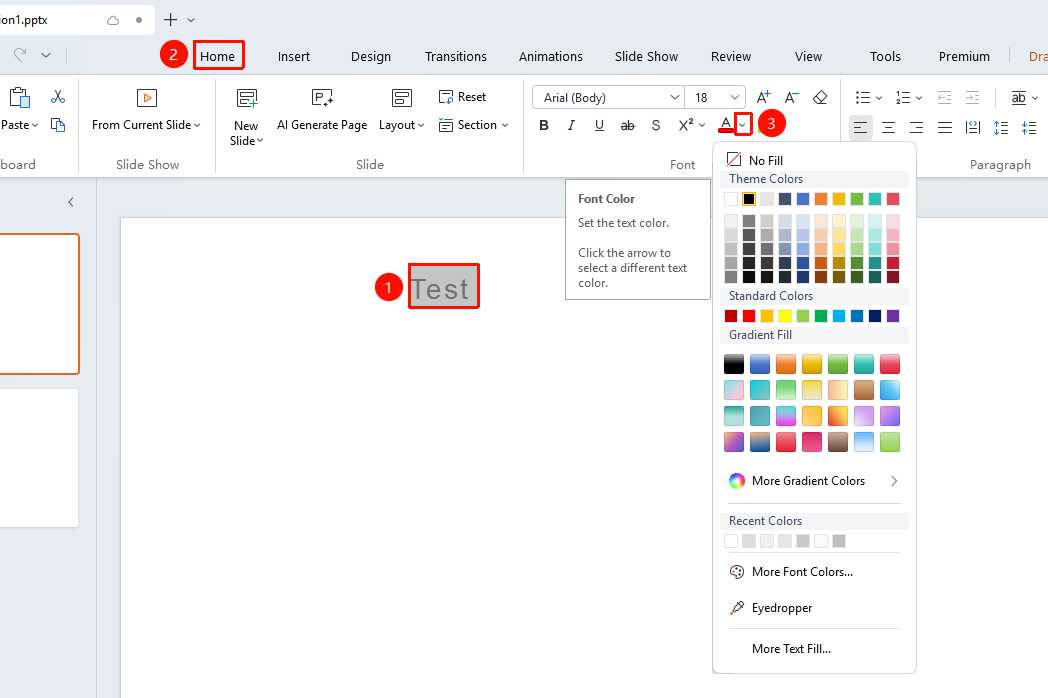Click the Justify text alignment icon
The image size is (1048, 698).
(x=944, y=127)
